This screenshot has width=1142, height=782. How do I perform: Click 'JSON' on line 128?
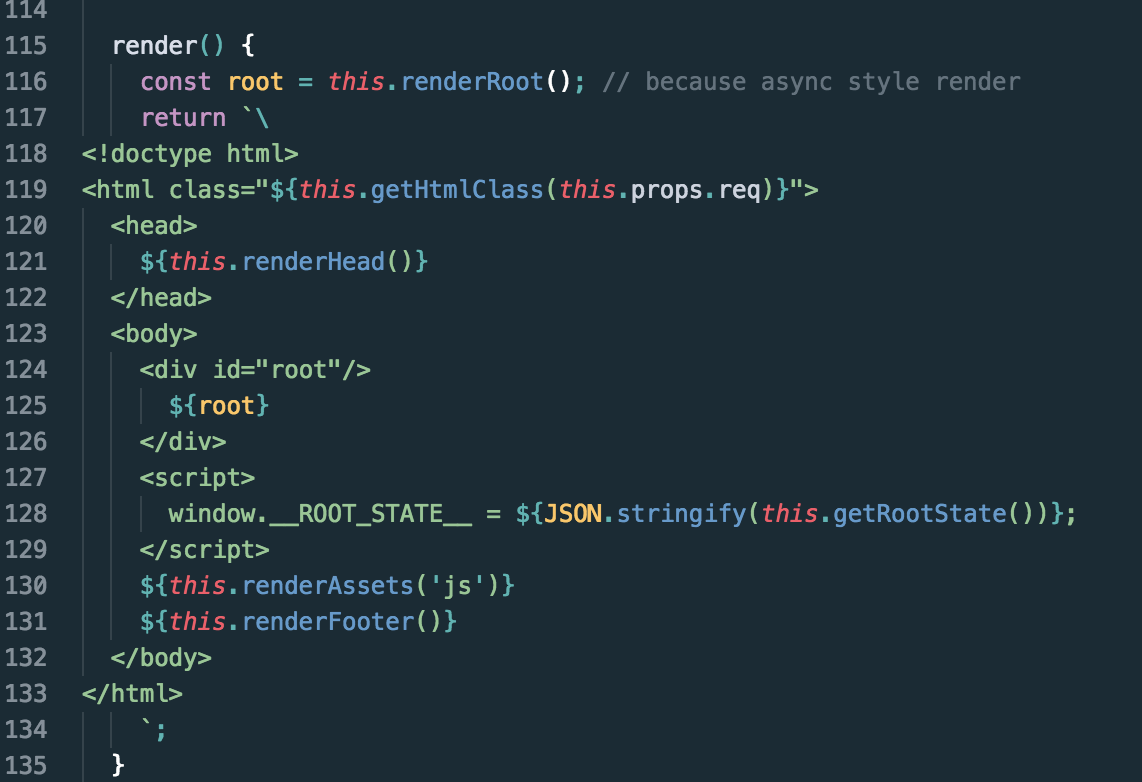[x=573, y=514]
